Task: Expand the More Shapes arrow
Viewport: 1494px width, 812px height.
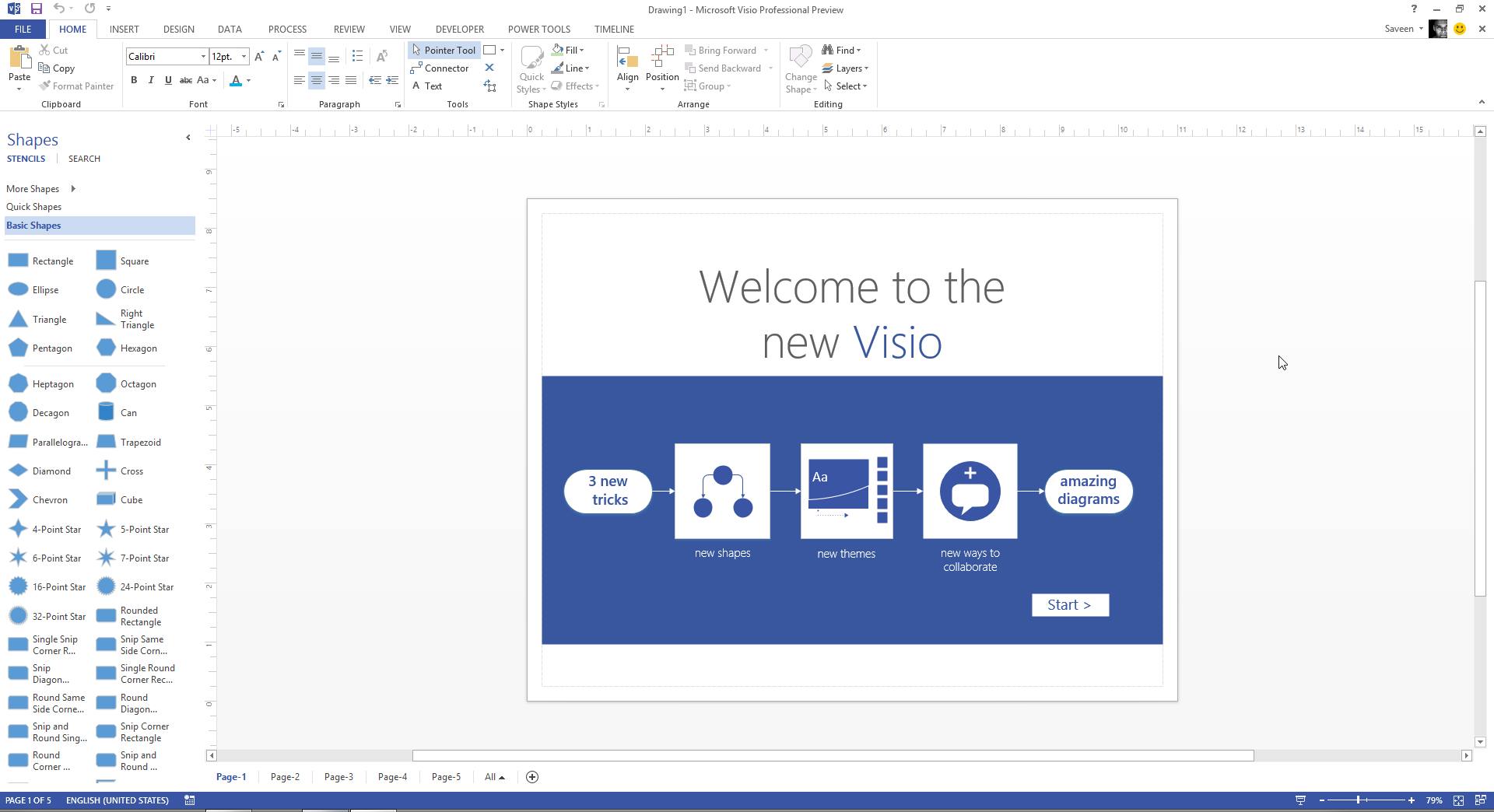Action: click(x=73, y=188)
